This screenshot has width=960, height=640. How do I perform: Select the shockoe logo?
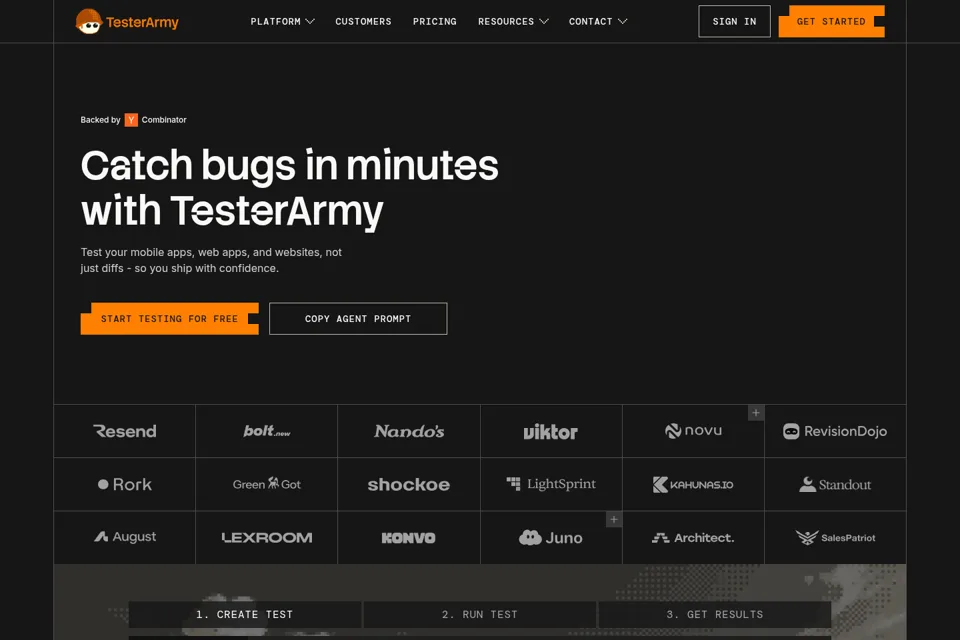(409, 484)
